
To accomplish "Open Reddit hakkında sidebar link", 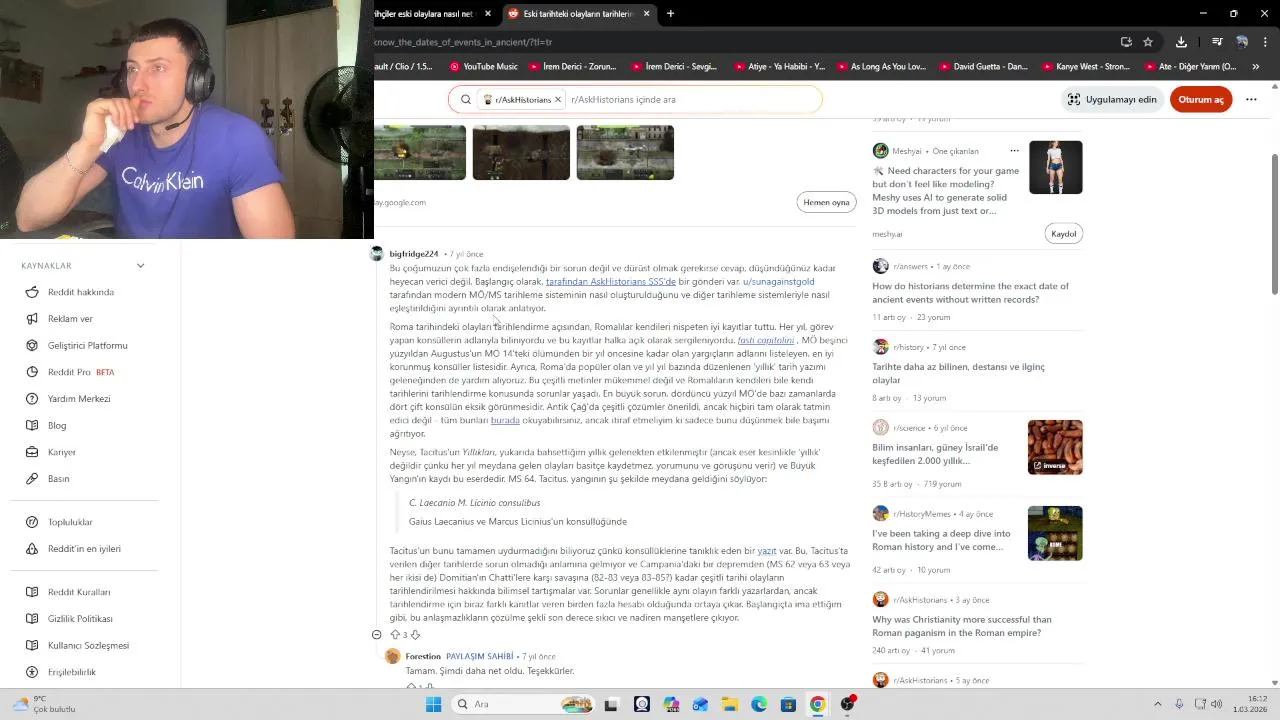I will (81, 292).
